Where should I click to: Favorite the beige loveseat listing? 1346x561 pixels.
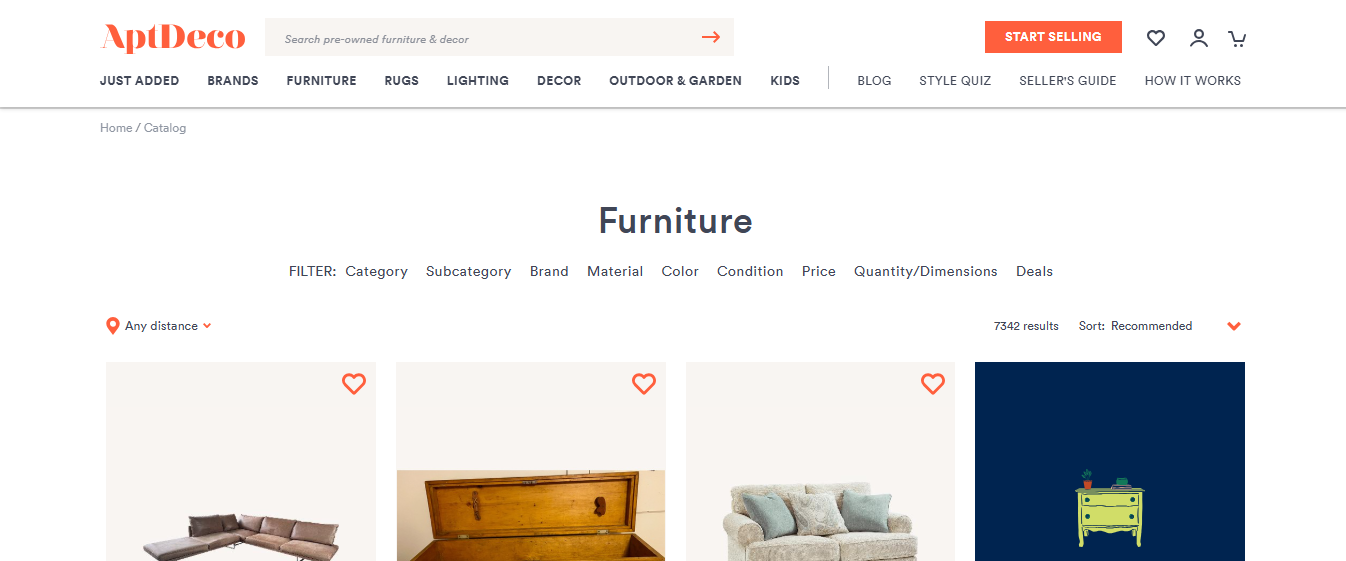[933, 384]
